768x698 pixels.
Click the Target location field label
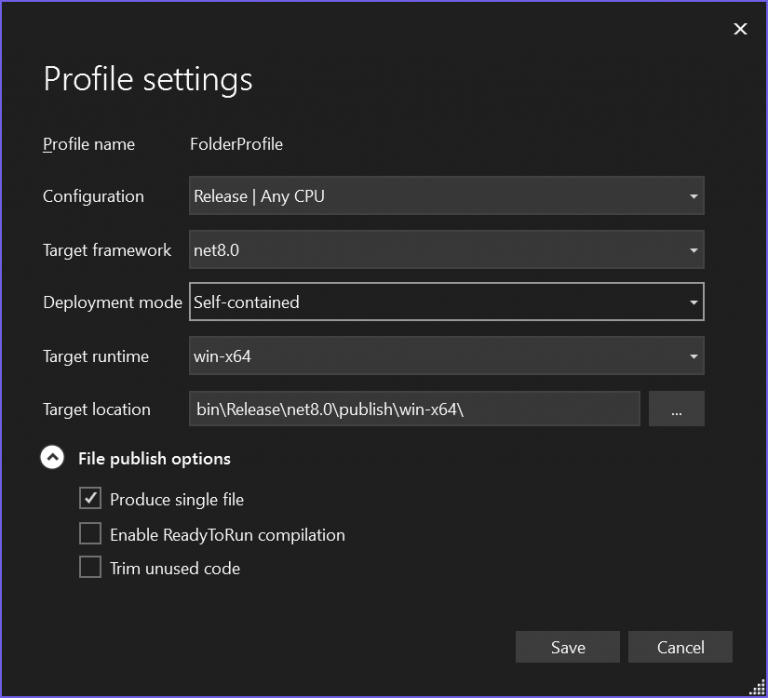point(96,409)
